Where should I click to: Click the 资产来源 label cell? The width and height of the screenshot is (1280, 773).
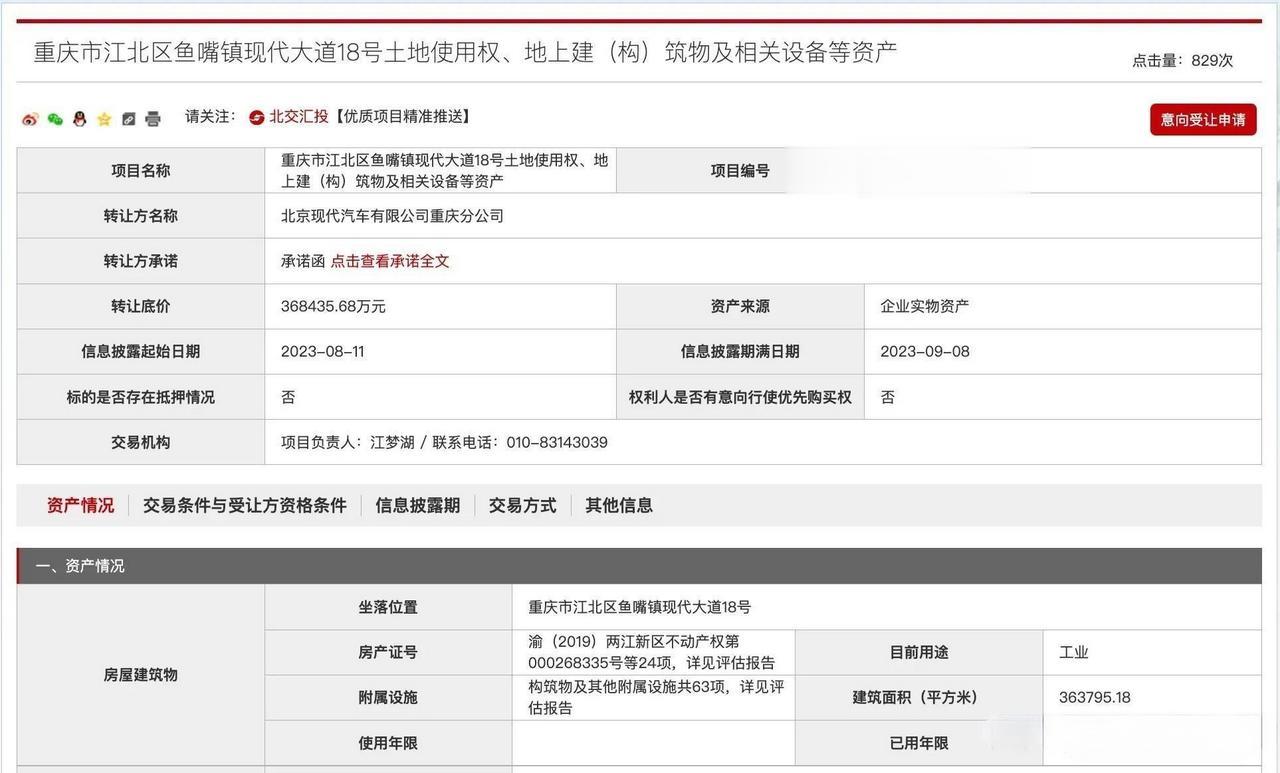(x=740, y=306)
